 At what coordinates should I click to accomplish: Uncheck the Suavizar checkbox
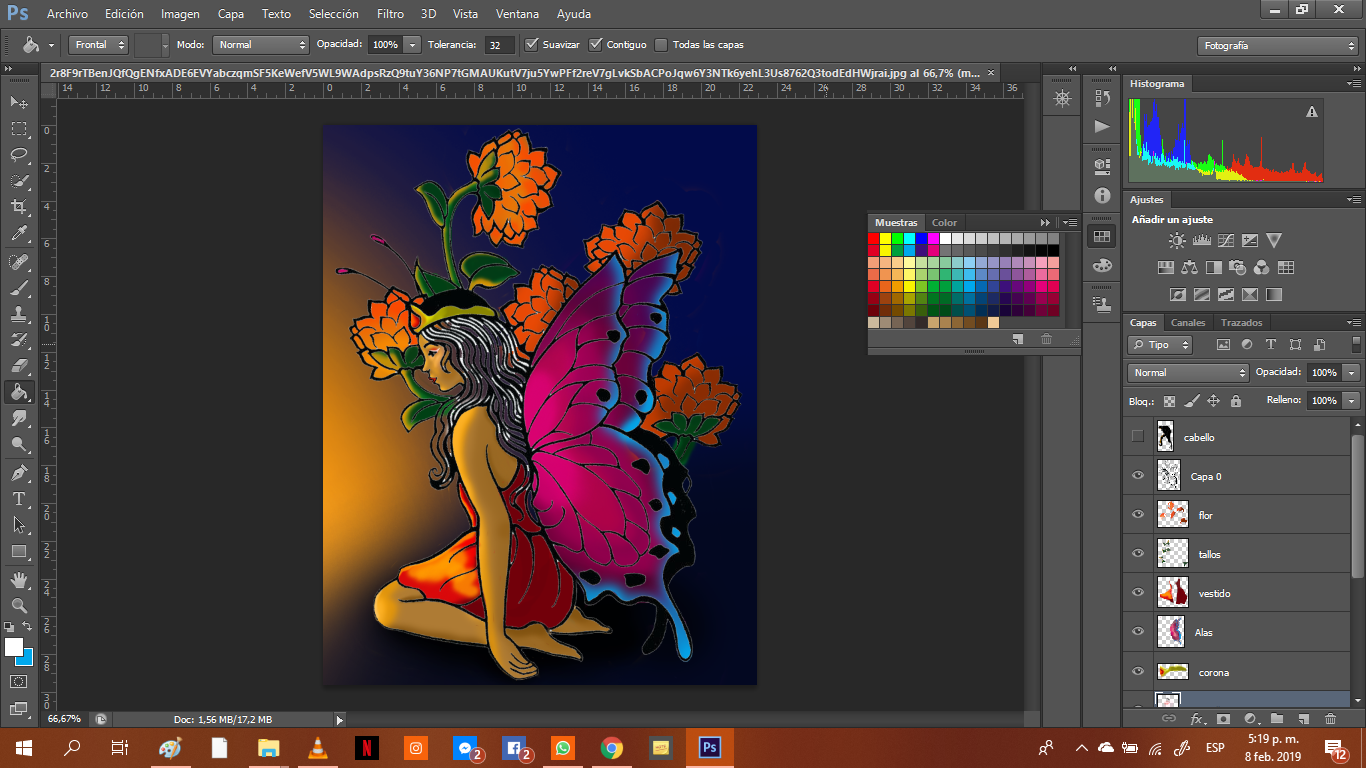click(532, 45)
